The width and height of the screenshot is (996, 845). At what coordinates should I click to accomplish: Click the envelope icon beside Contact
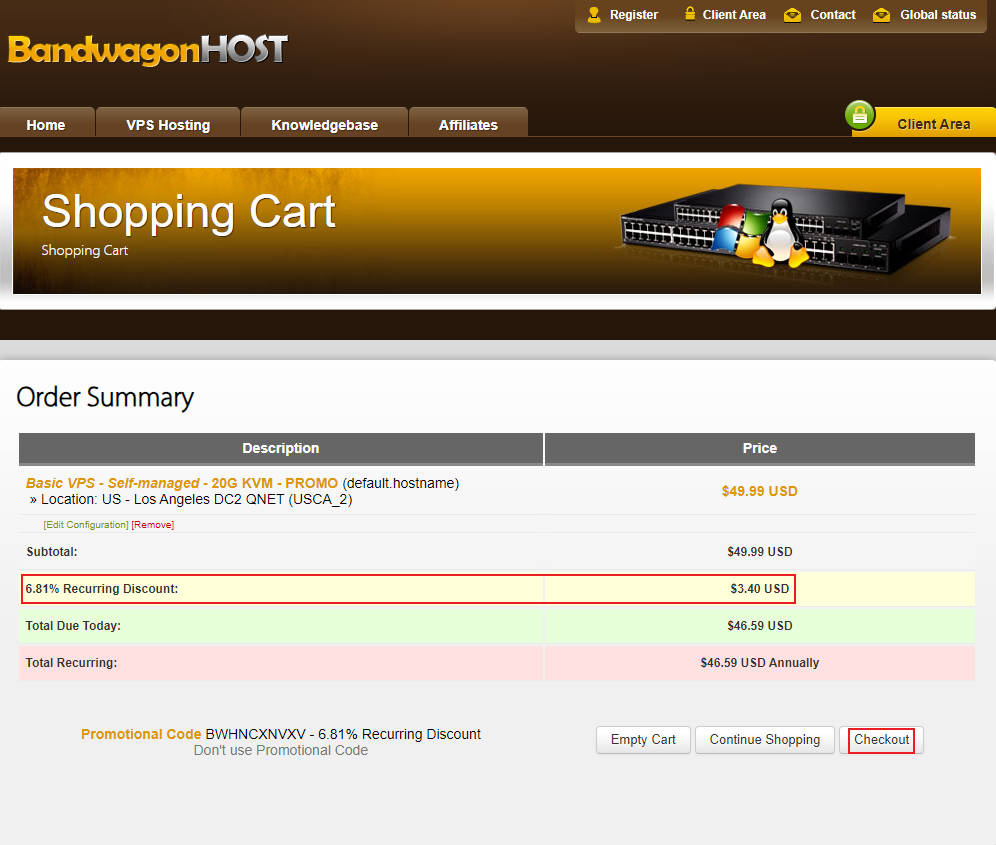[793, 15]
